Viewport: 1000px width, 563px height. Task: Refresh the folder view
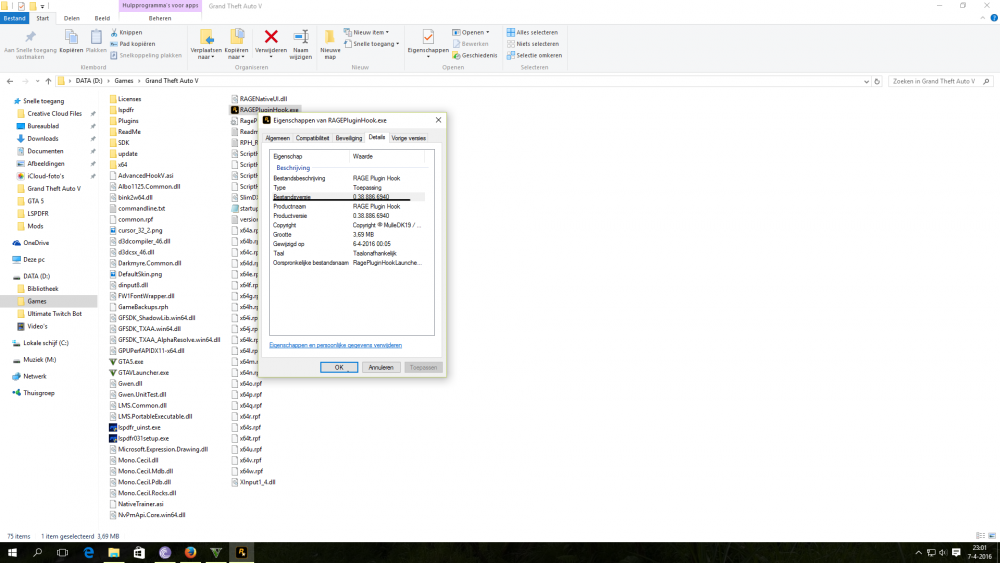coord(877,82)
